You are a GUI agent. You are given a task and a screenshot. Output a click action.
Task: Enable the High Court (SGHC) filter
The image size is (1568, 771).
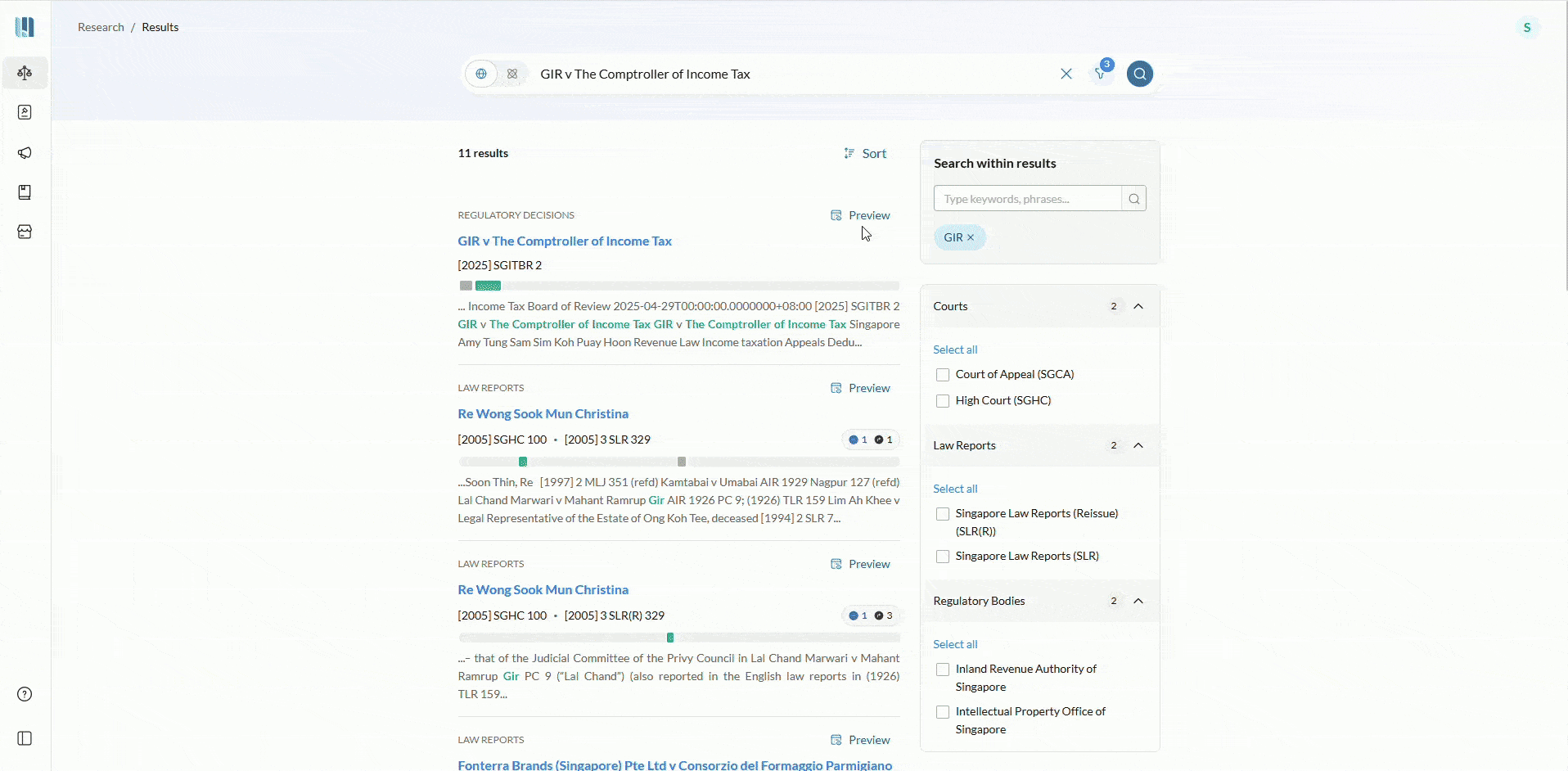tap(943, 401)
